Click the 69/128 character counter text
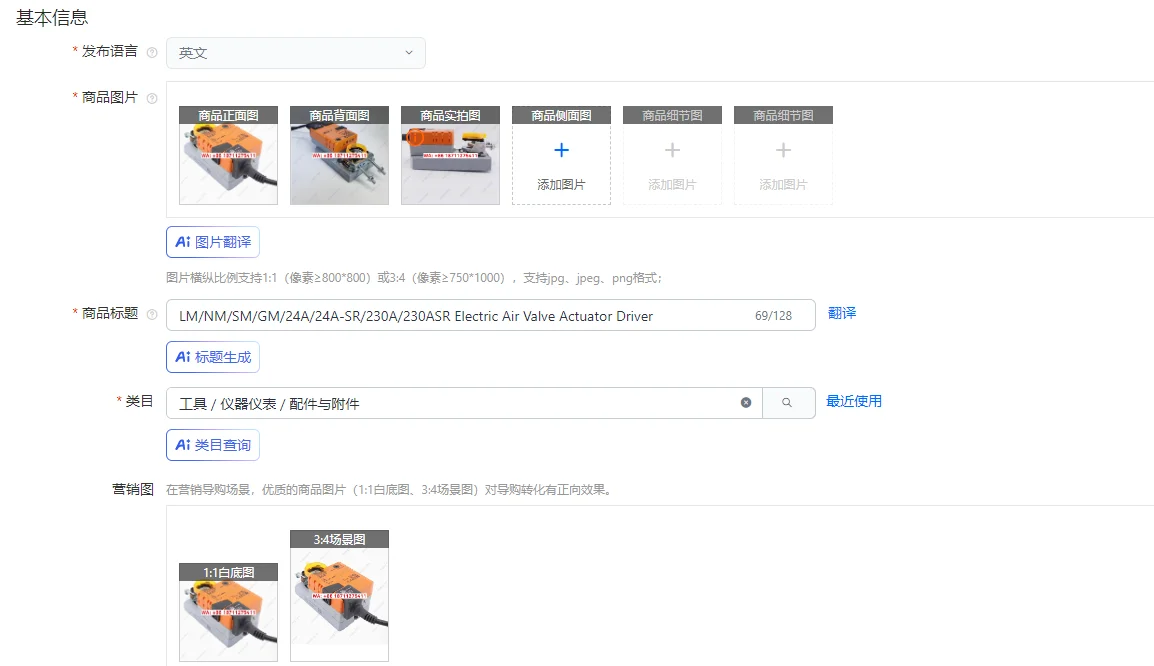The height and width of the screenshot is (666, 1154). pos(774,316)
